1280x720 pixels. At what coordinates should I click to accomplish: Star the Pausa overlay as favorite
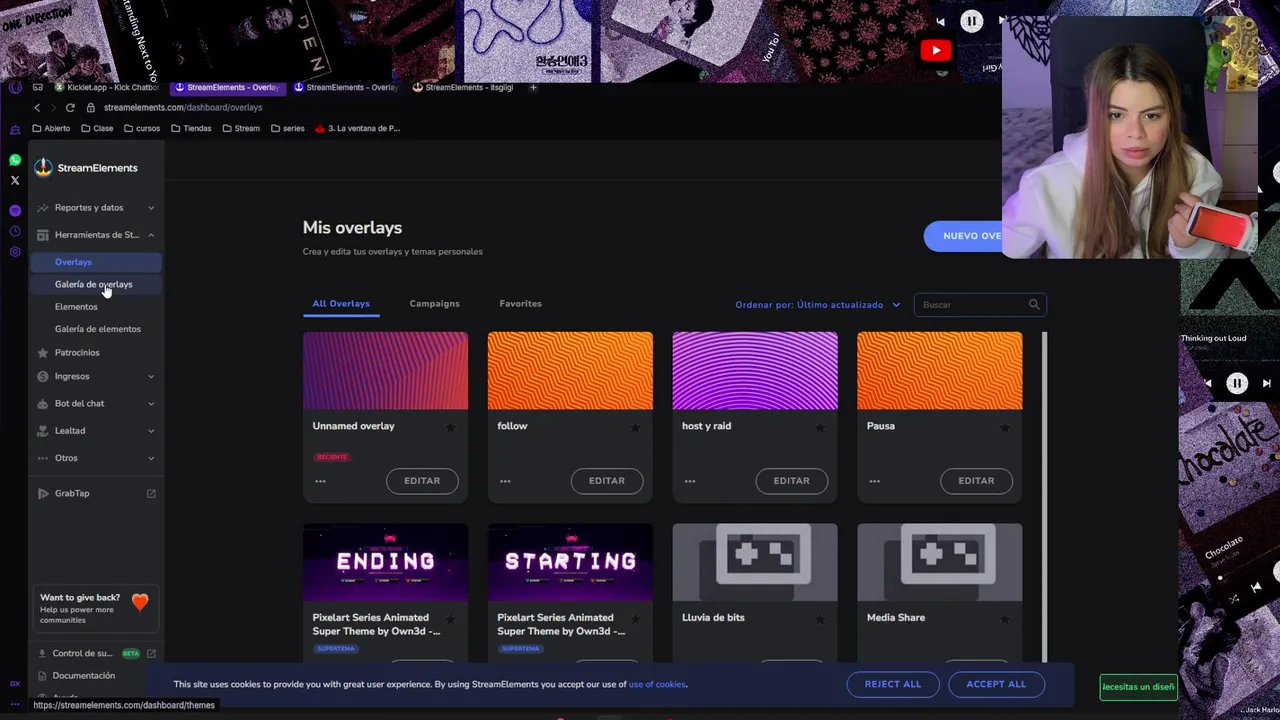(x=1004, y=427)
